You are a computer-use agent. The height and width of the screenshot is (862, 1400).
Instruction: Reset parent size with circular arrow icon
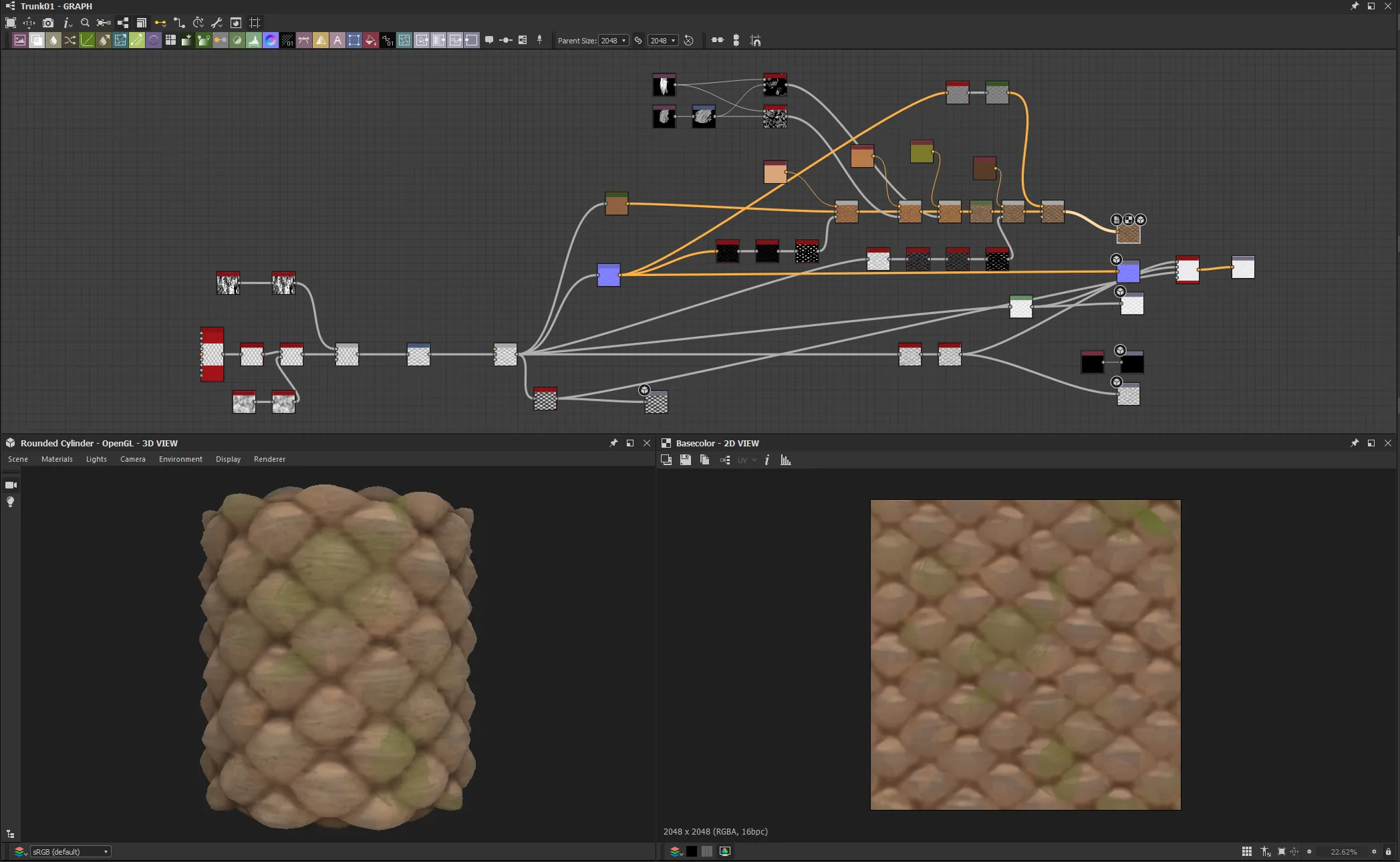pyautogui.click(x=688, y=40)
